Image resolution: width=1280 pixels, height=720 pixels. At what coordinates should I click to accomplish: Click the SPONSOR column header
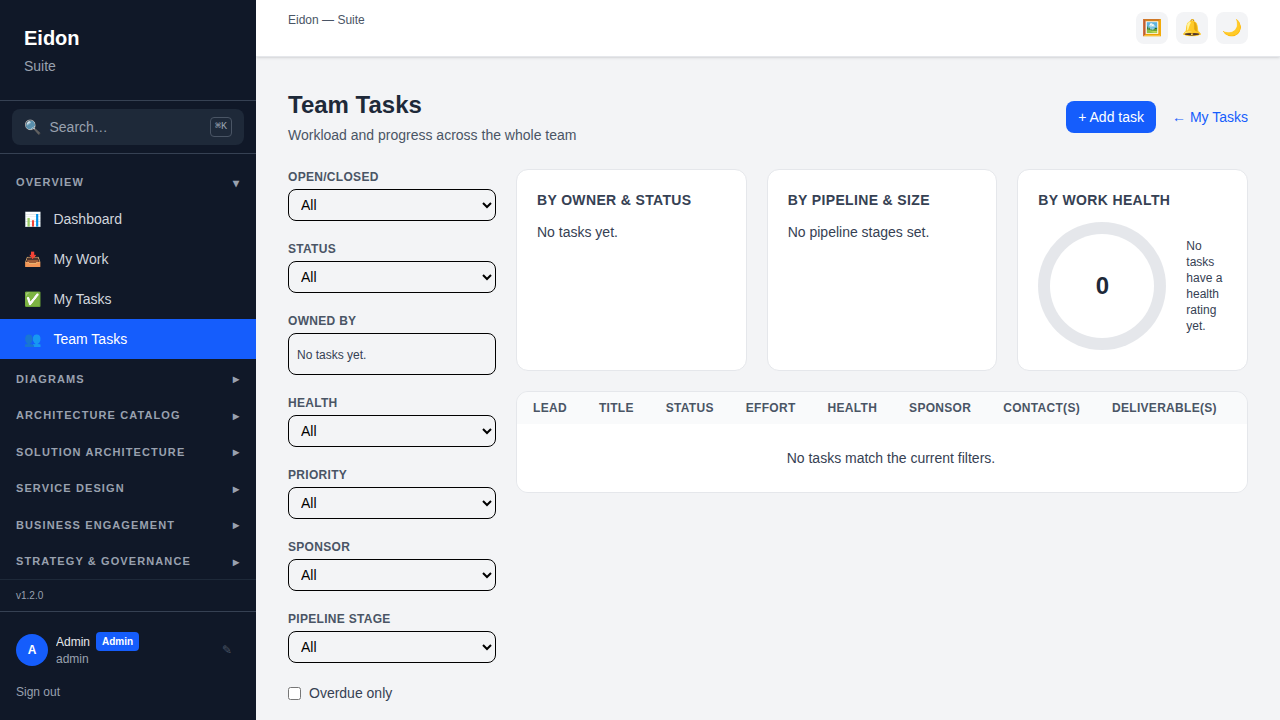pos(940,408)
